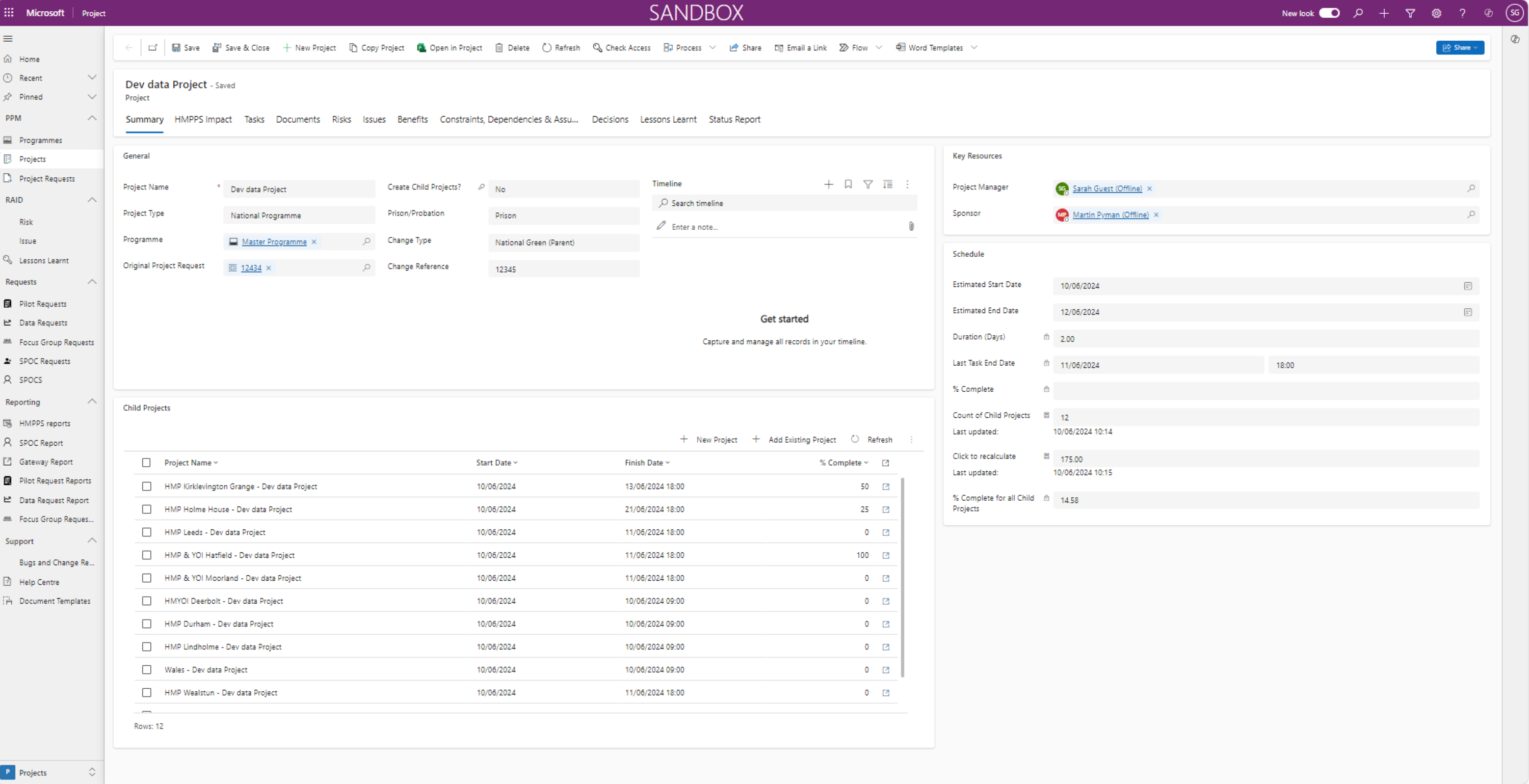Screen dimensions: 1529x784
Task: Click the search magnifier in the top bar
Action: point(1358,13)
